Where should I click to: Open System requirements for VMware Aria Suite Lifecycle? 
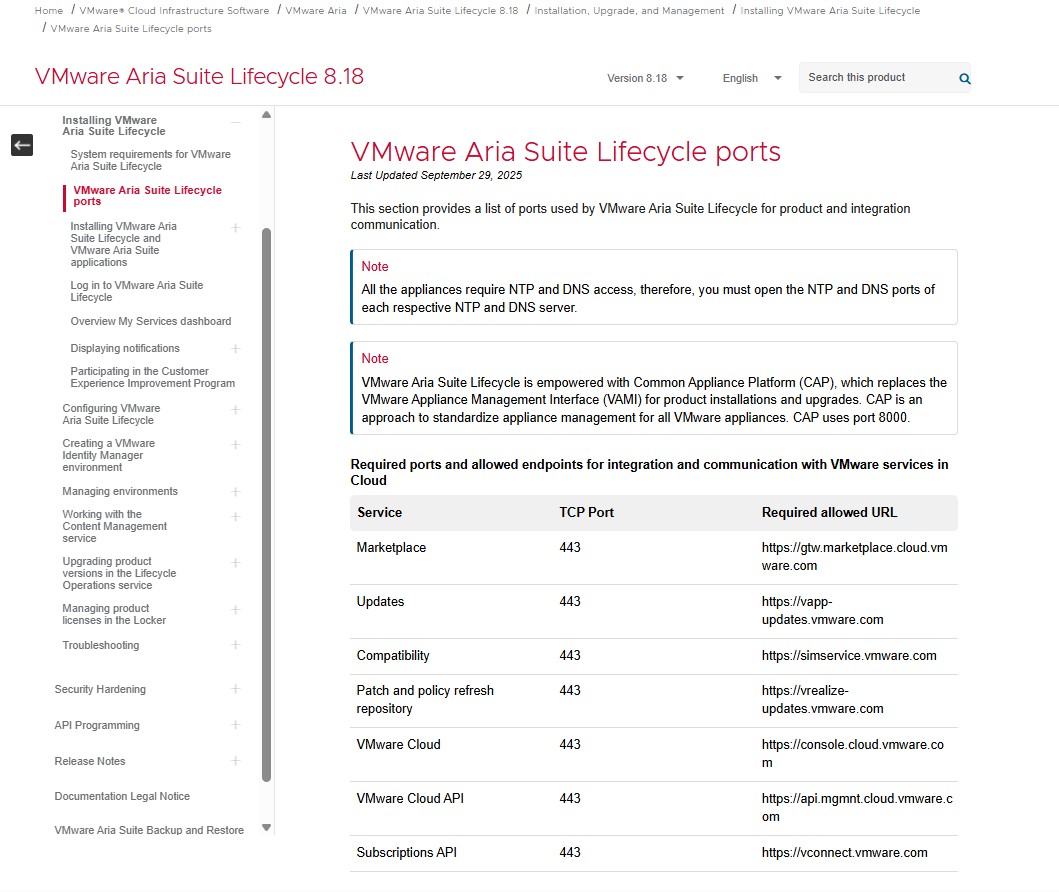point(150,160)
